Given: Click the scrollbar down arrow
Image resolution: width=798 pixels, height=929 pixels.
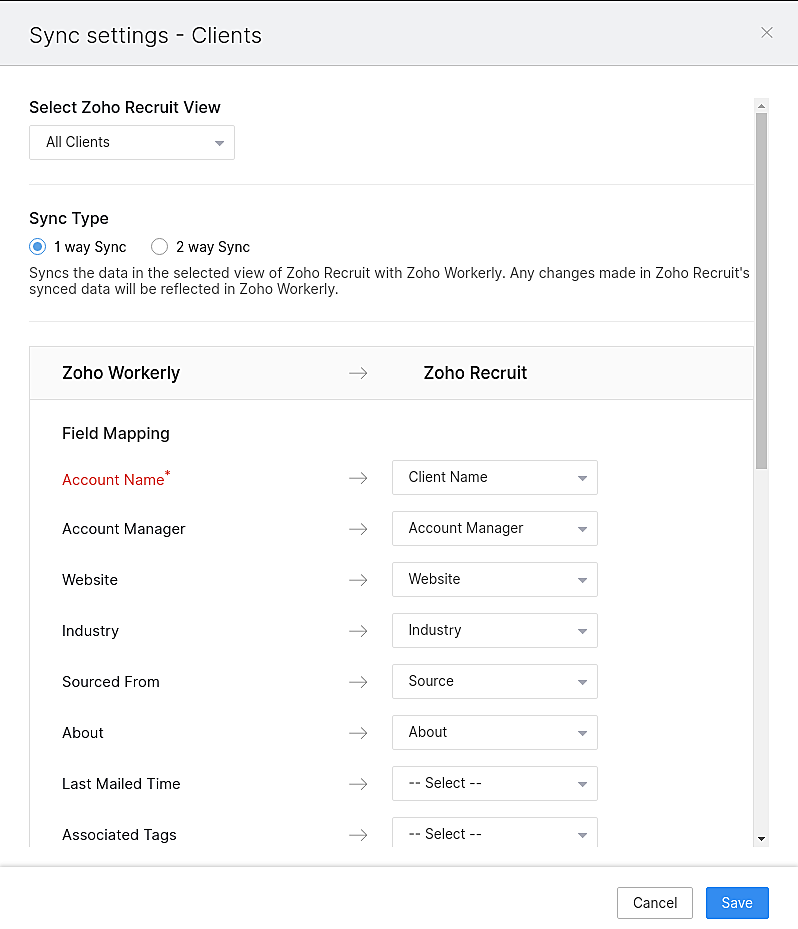Looking at the screenshot, I should click(x=761, y=839).
